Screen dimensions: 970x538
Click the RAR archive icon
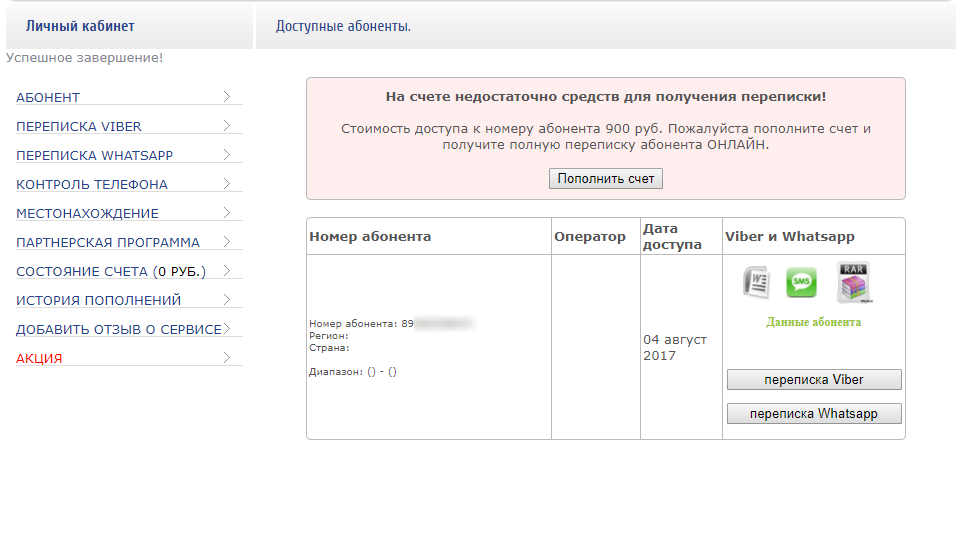tap(853, 282)
